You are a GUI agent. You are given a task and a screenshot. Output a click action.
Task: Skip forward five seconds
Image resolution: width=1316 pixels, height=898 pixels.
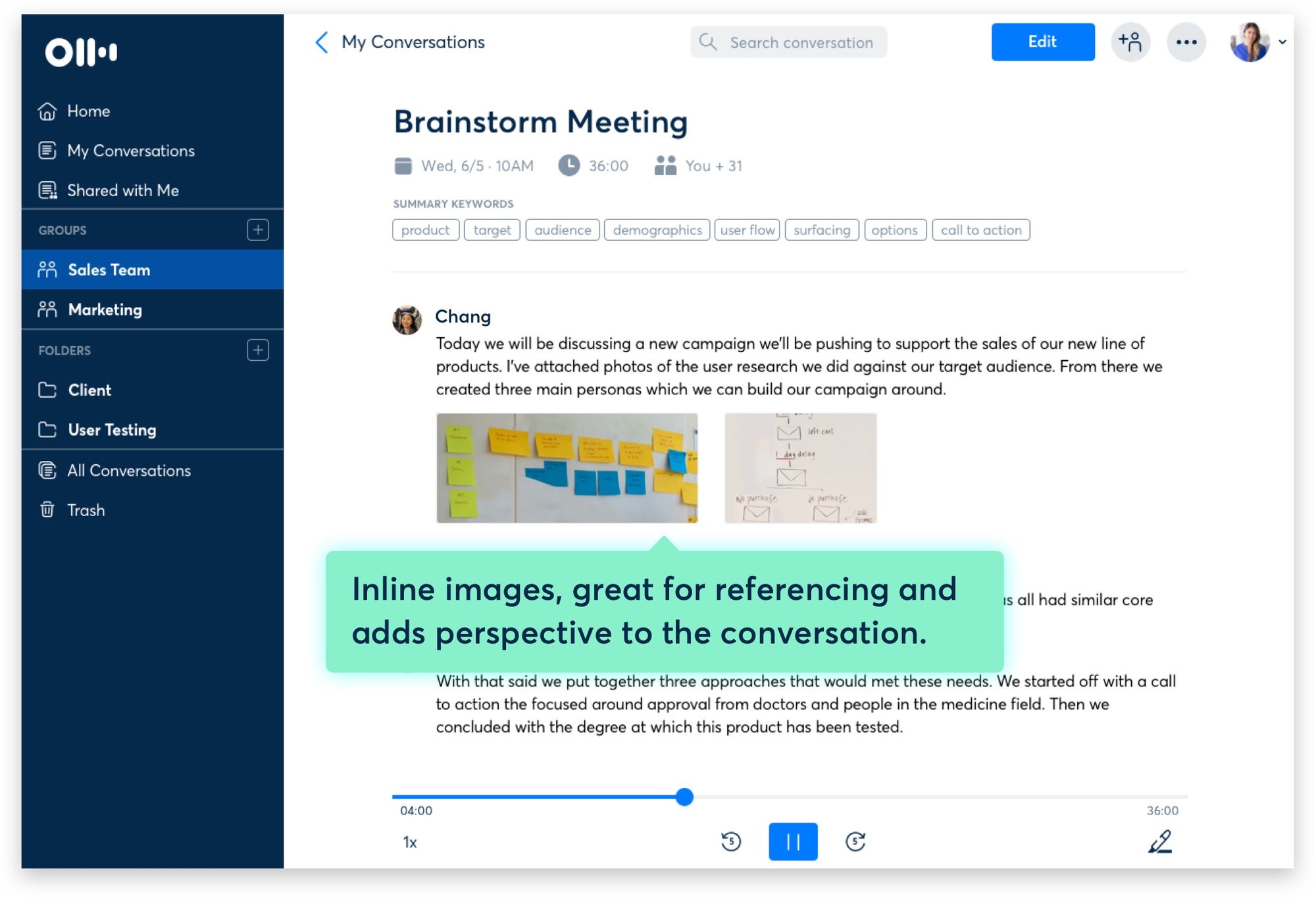tap(855, 841)
